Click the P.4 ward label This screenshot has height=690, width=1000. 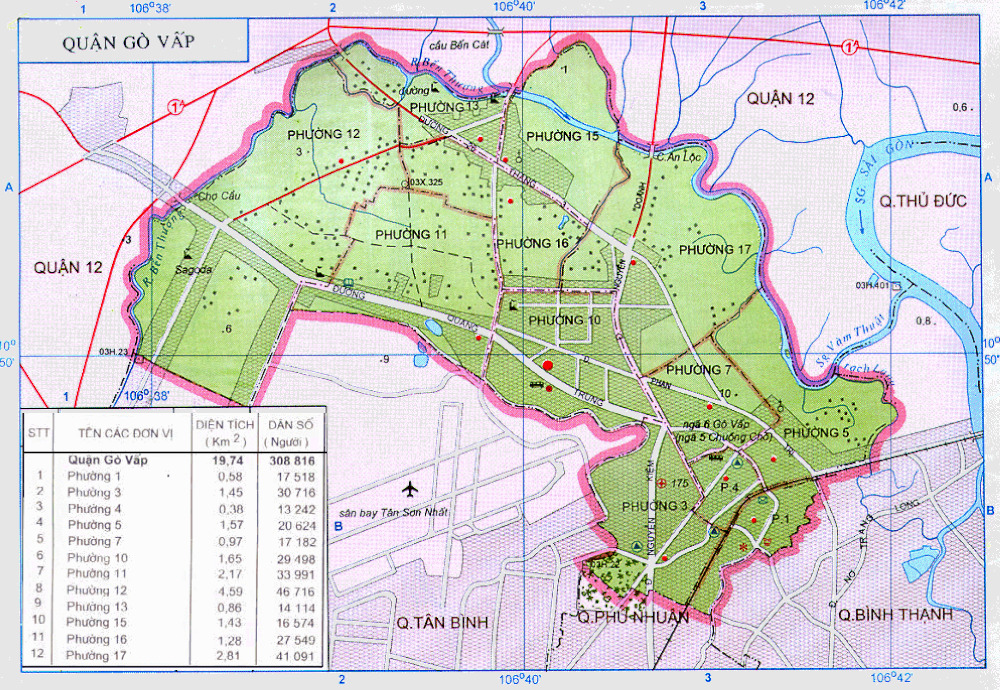pos(729,487)
